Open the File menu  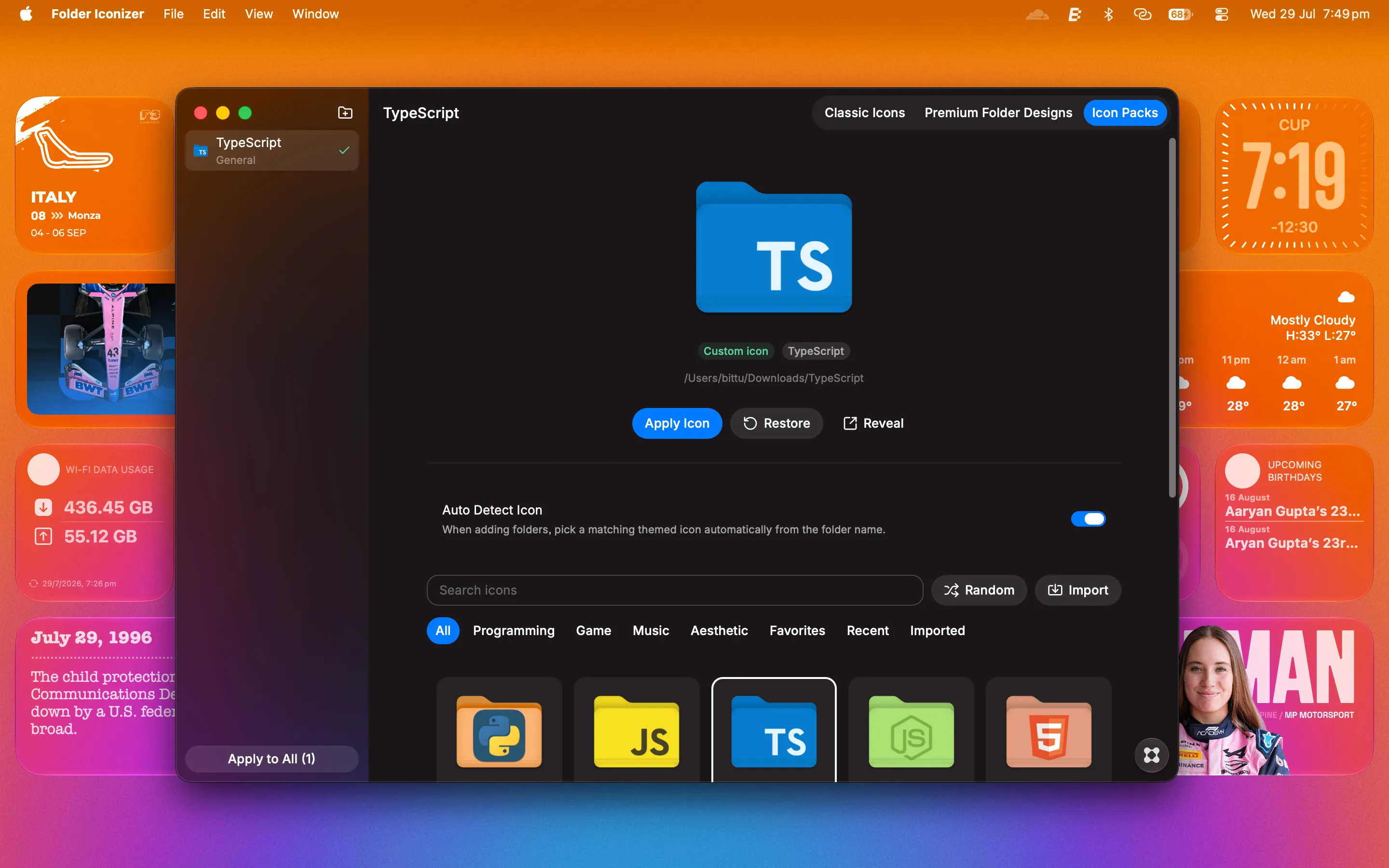[x=173, y=14]
